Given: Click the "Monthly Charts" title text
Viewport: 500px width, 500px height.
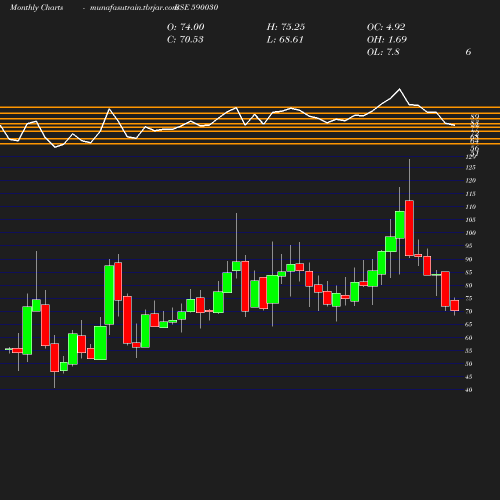Looking at the screenshot, I should (x=36, y=8).
